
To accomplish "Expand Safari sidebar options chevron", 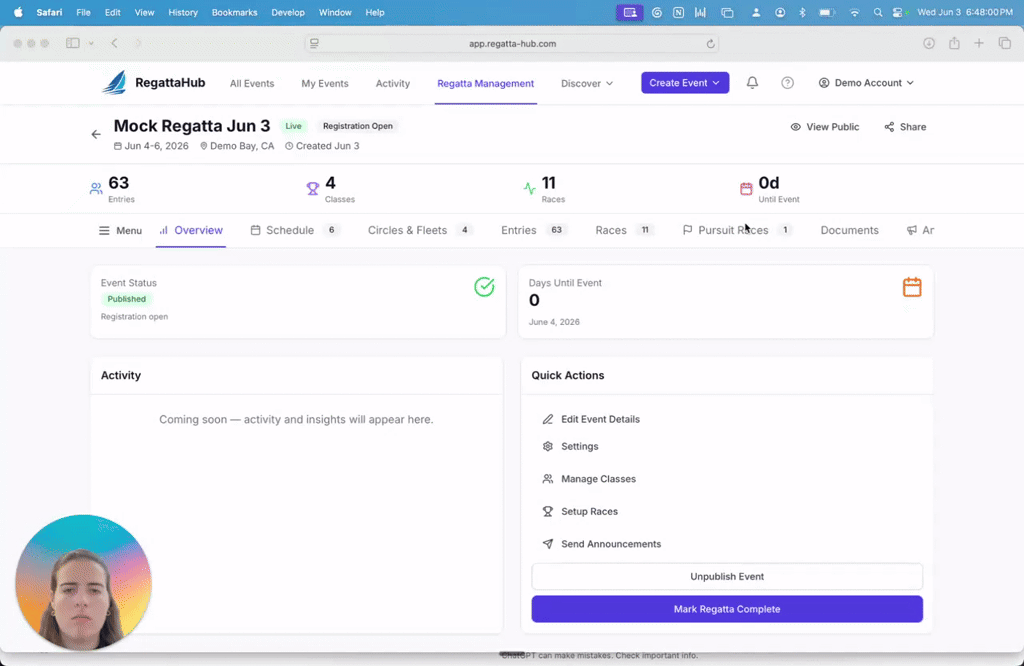I will pyautogui.click(x=91, y=43).
